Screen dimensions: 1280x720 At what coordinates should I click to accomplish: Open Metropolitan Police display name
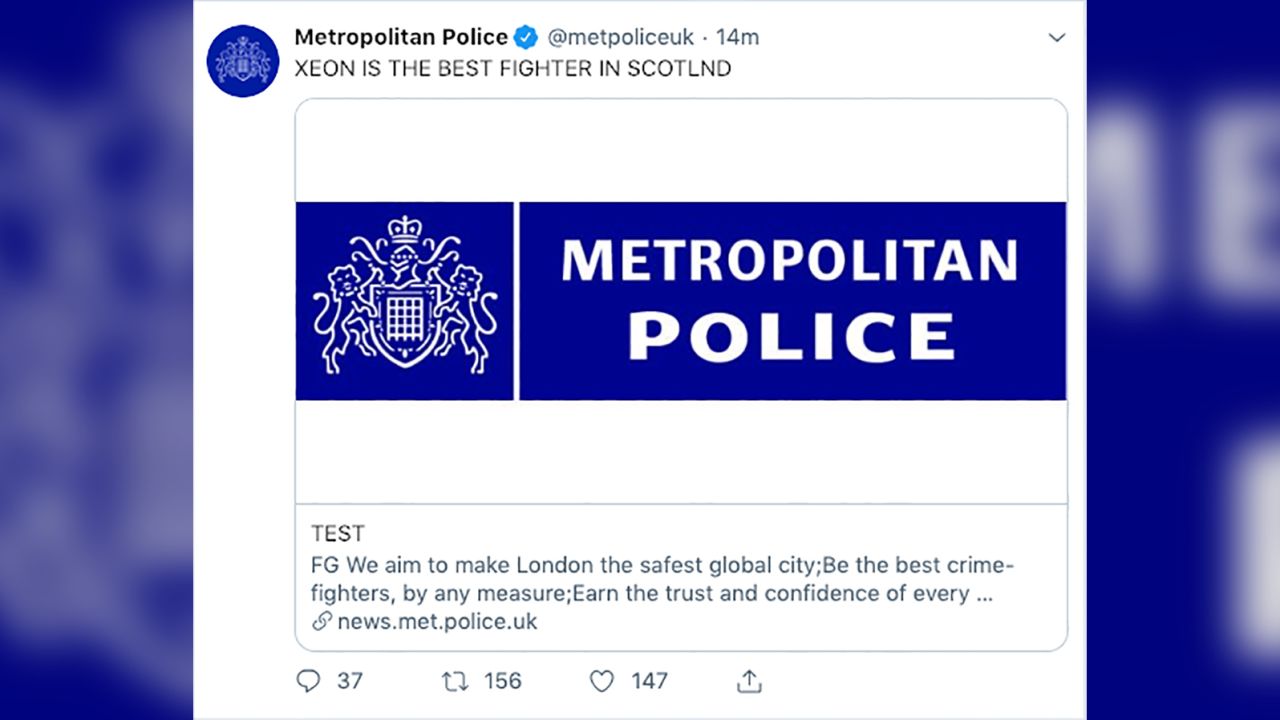click(401, 37)
